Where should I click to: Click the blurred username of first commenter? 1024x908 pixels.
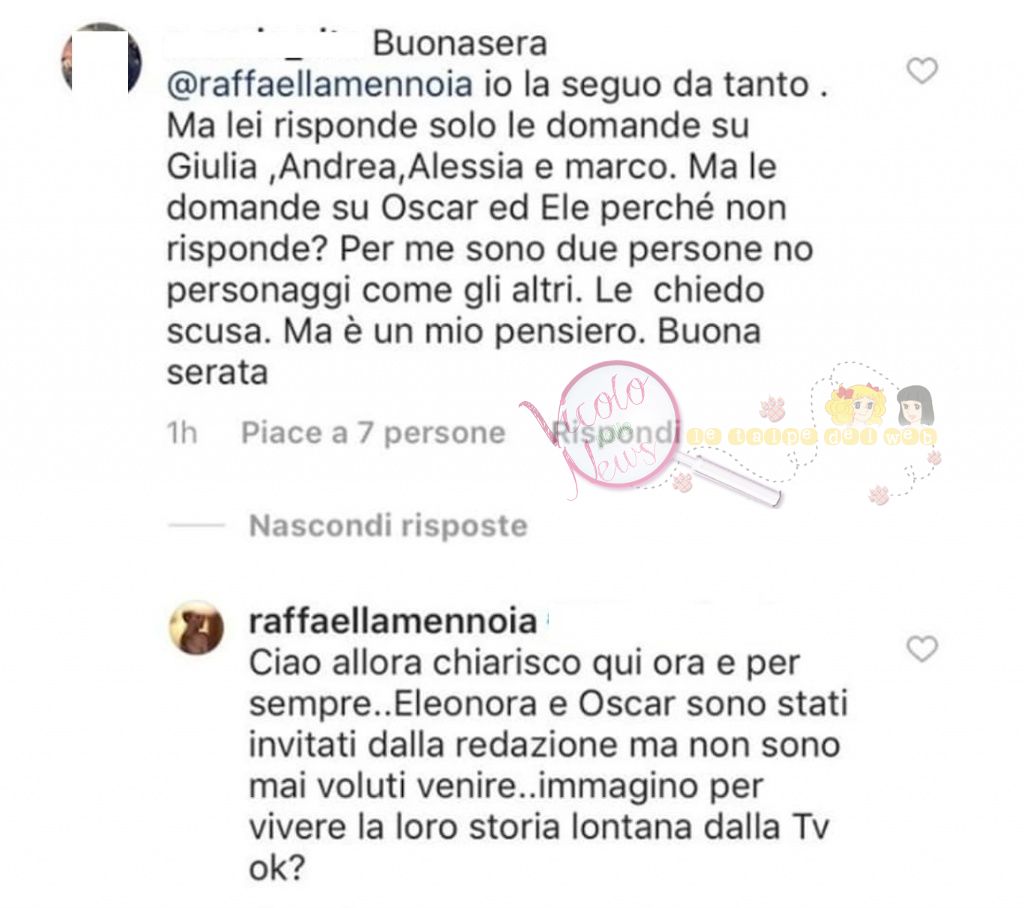262,41
